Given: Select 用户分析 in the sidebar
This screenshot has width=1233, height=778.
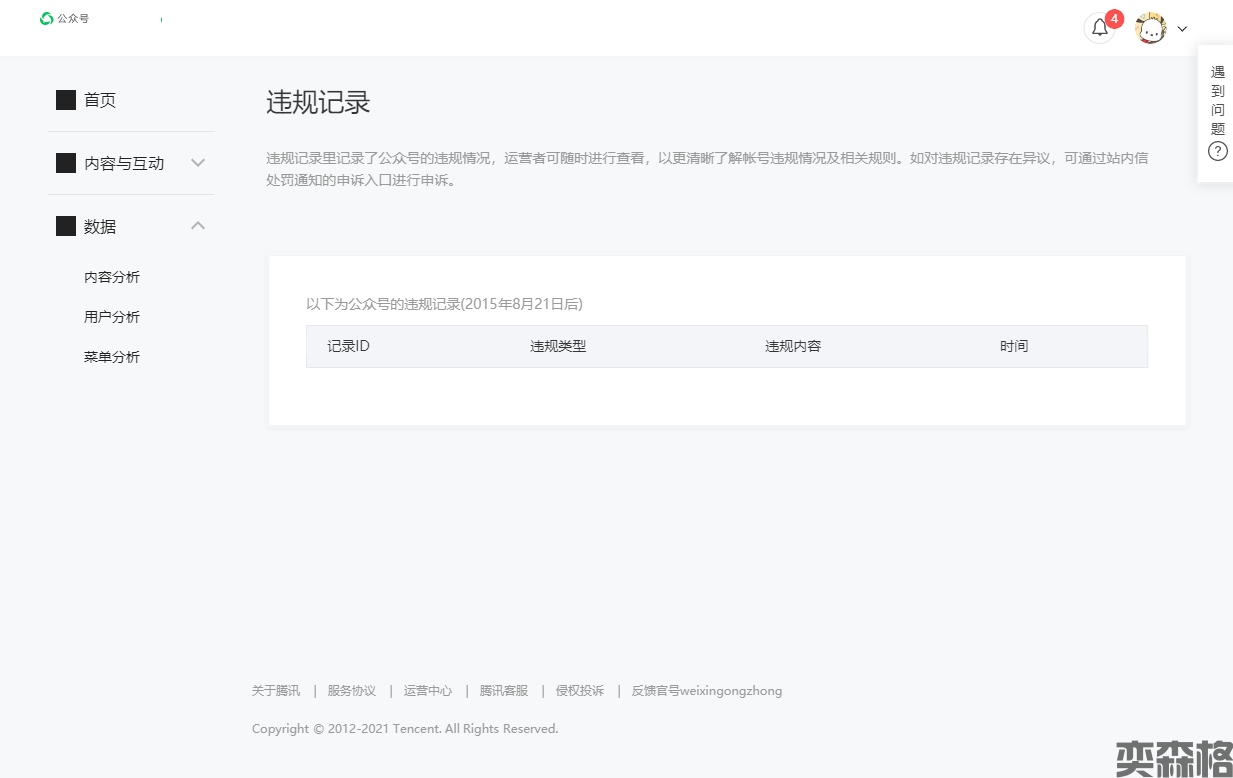Looking at the screenshot, I should [112, 317].
